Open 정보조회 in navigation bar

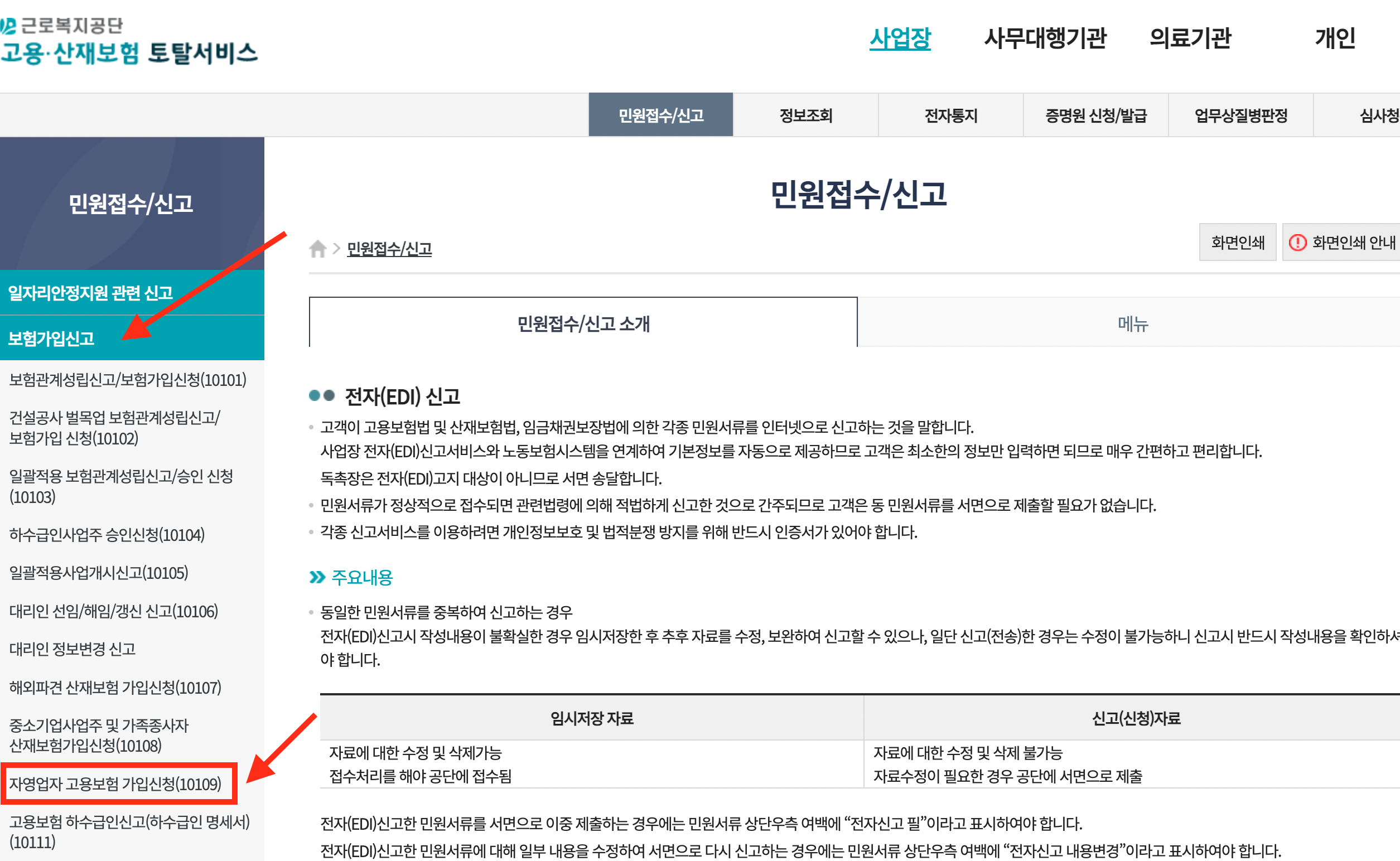(805, 115)
